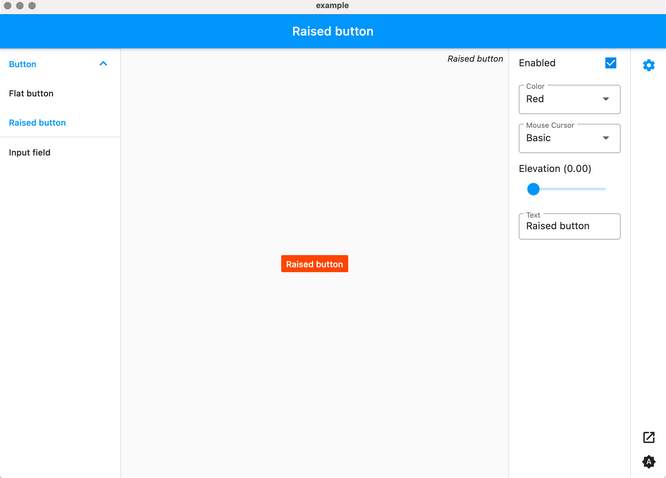Click the Enabled label text
666x478 pixels.
coord(537,63)
